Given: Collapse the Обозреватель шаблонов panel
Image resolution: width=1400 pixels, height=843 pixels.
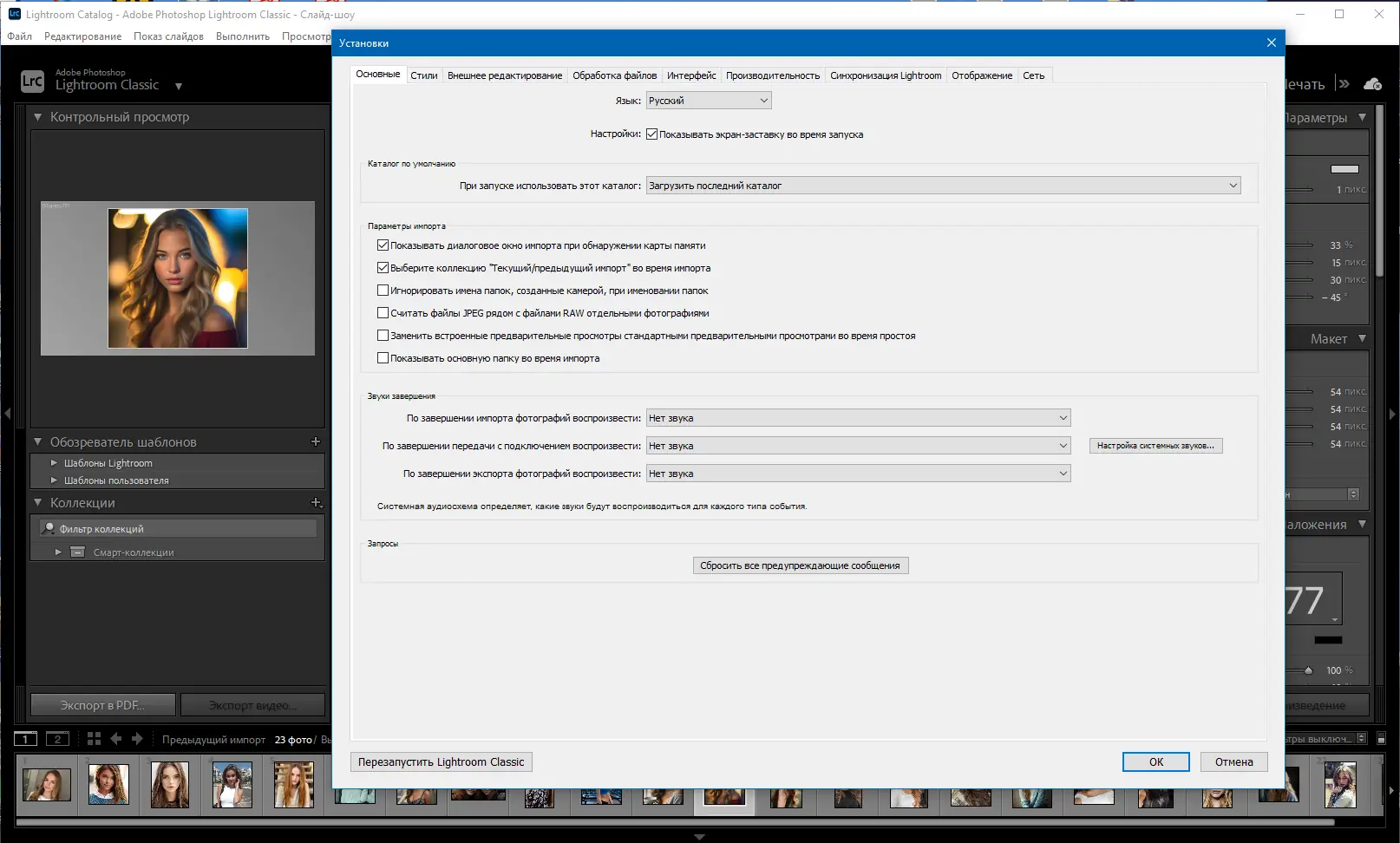Looking at the screenshot, I should (38, 442).
